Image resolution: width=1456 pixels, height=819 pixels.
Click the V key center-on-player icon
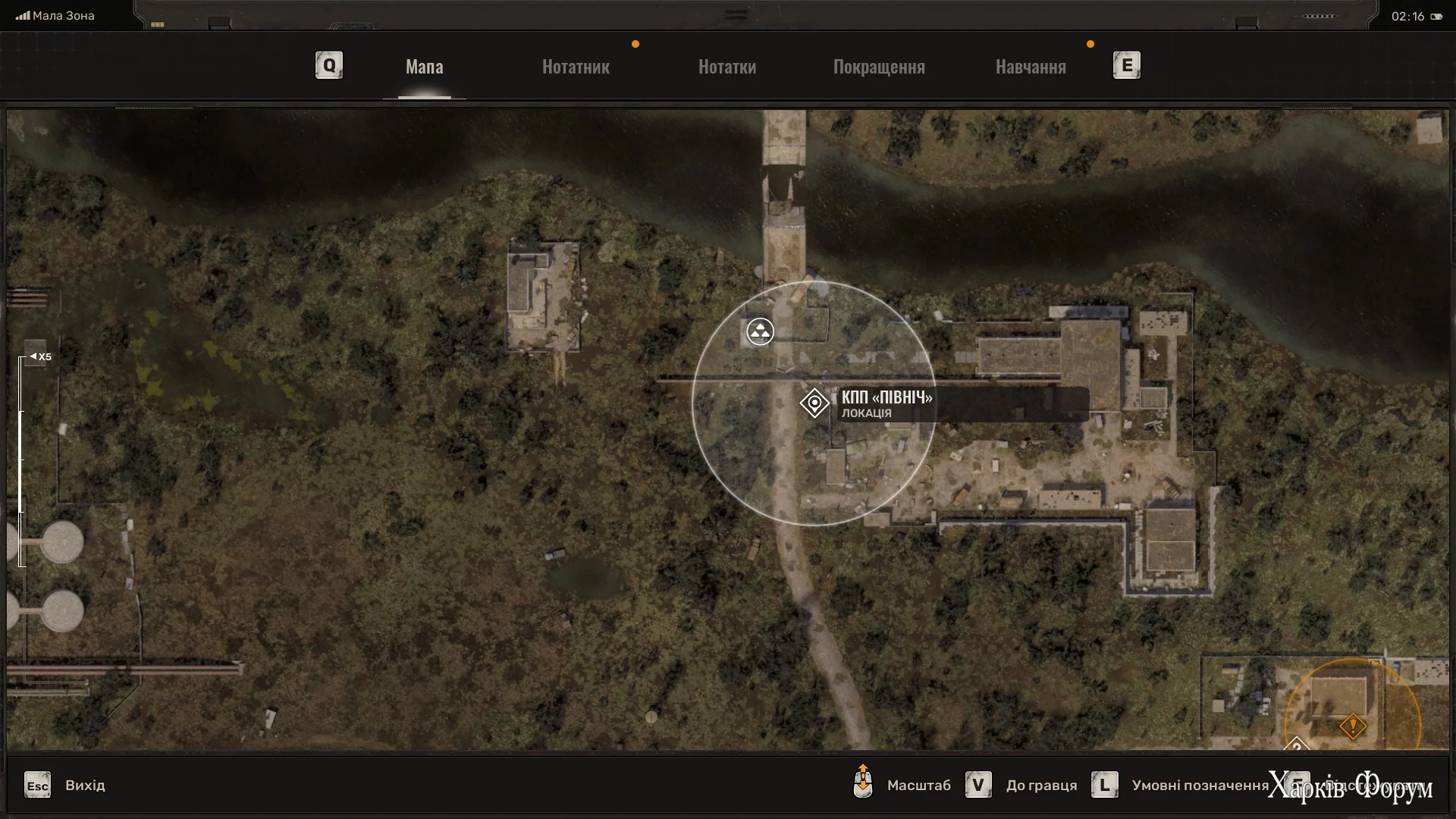(x=978, y=785)
